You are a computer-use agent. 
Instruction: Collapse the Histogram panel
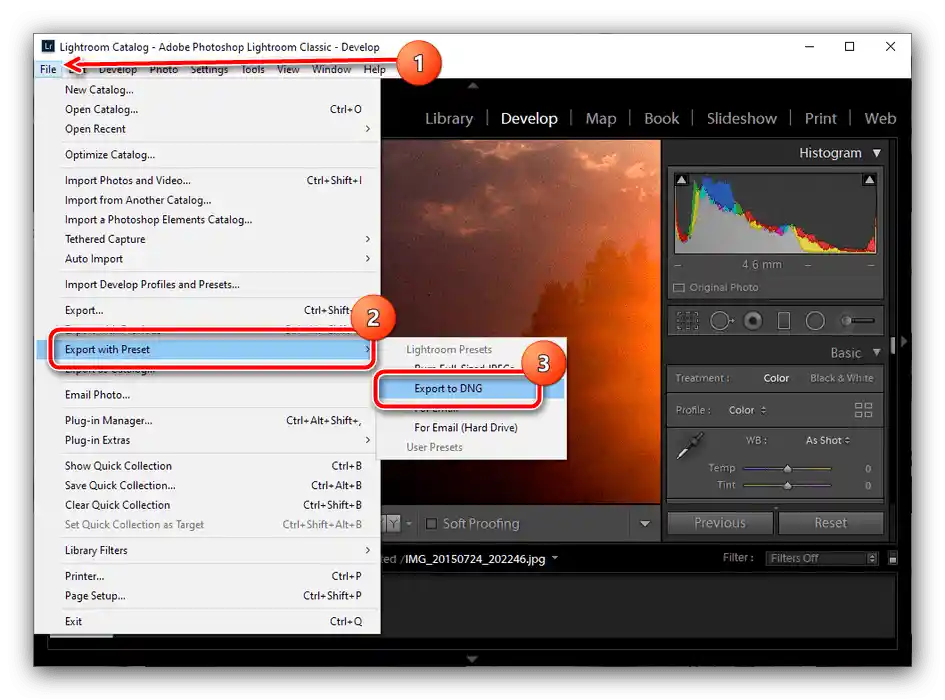click(878, 152)
